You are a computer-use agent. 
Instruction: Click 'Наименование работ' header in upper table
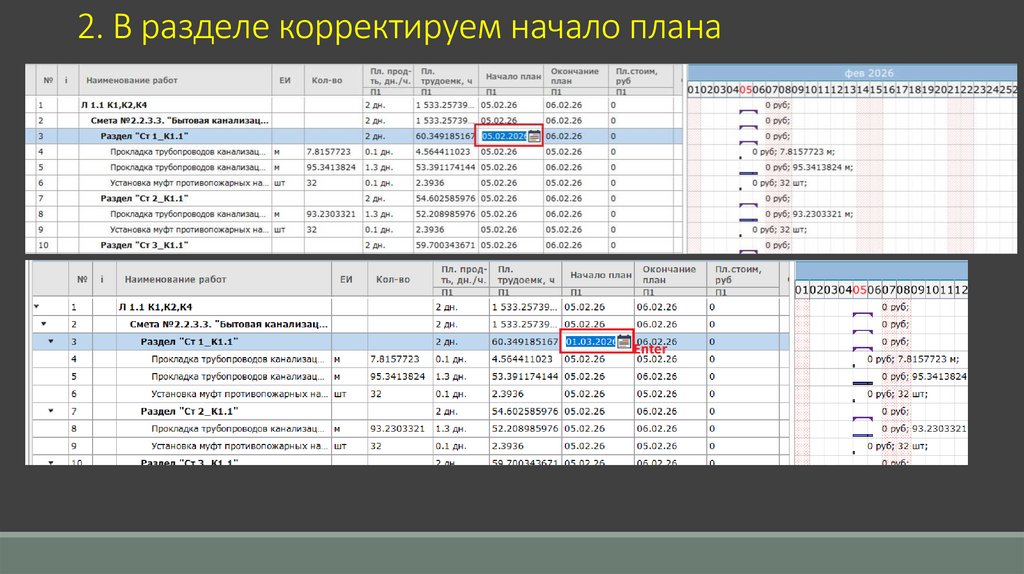[132, 80]
